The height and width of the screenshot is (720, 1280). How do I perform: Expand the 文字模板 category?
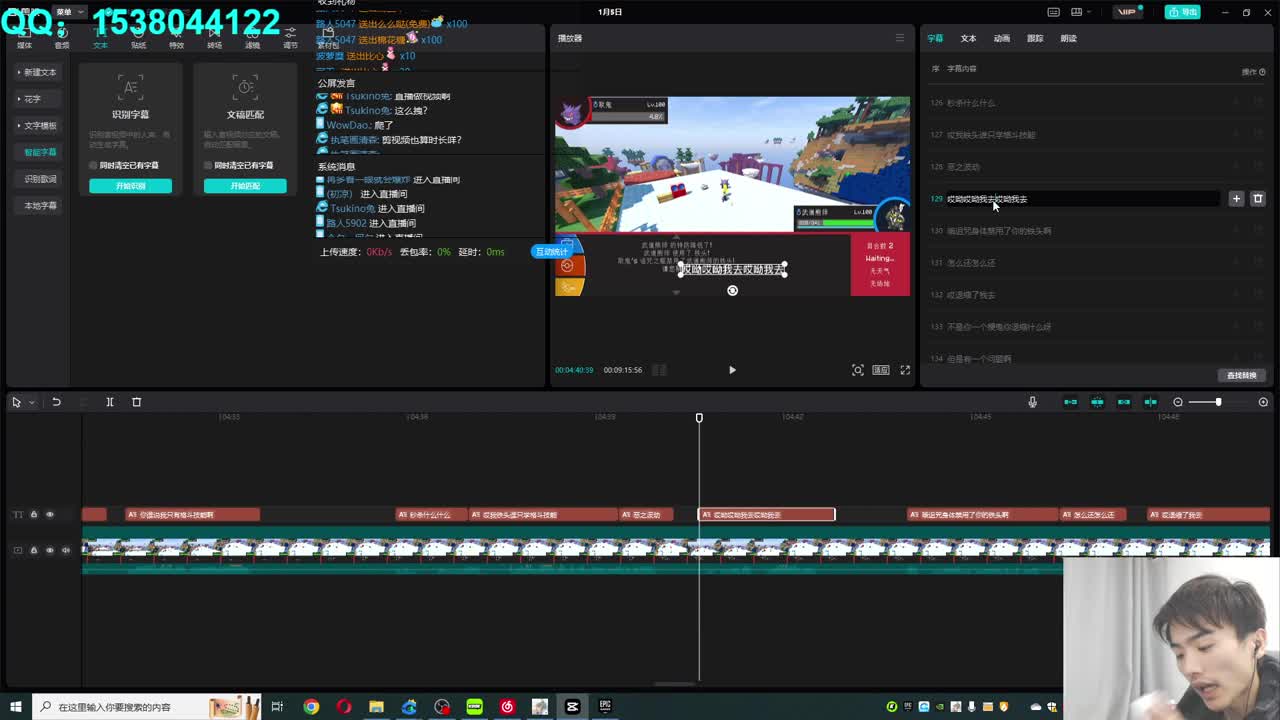[x=38, y=126]
